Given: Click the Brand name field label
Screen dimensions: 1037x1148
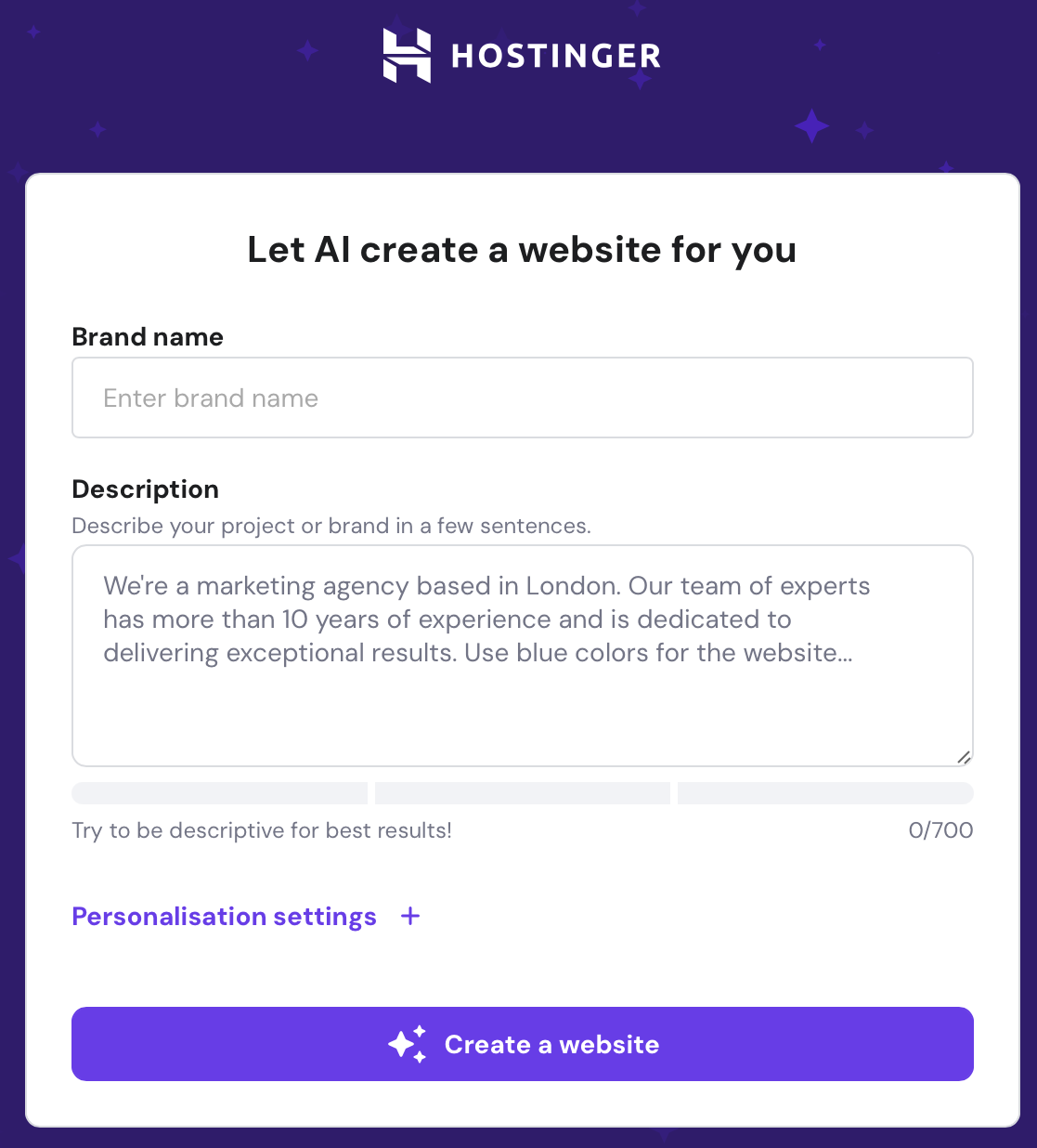Looking at the screenshot, I should tap(147, 336).
